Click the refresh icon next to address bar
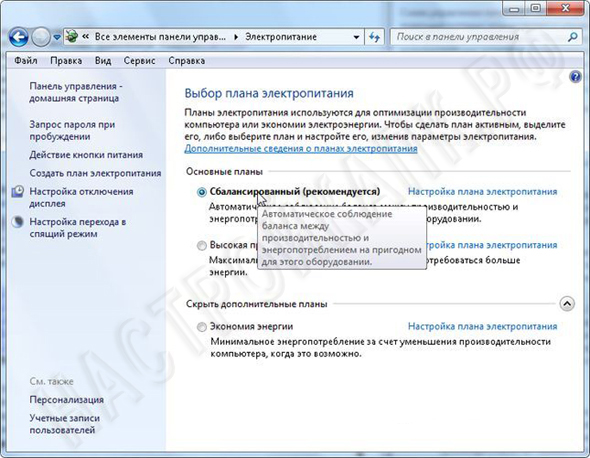 (x=374, y=37)
